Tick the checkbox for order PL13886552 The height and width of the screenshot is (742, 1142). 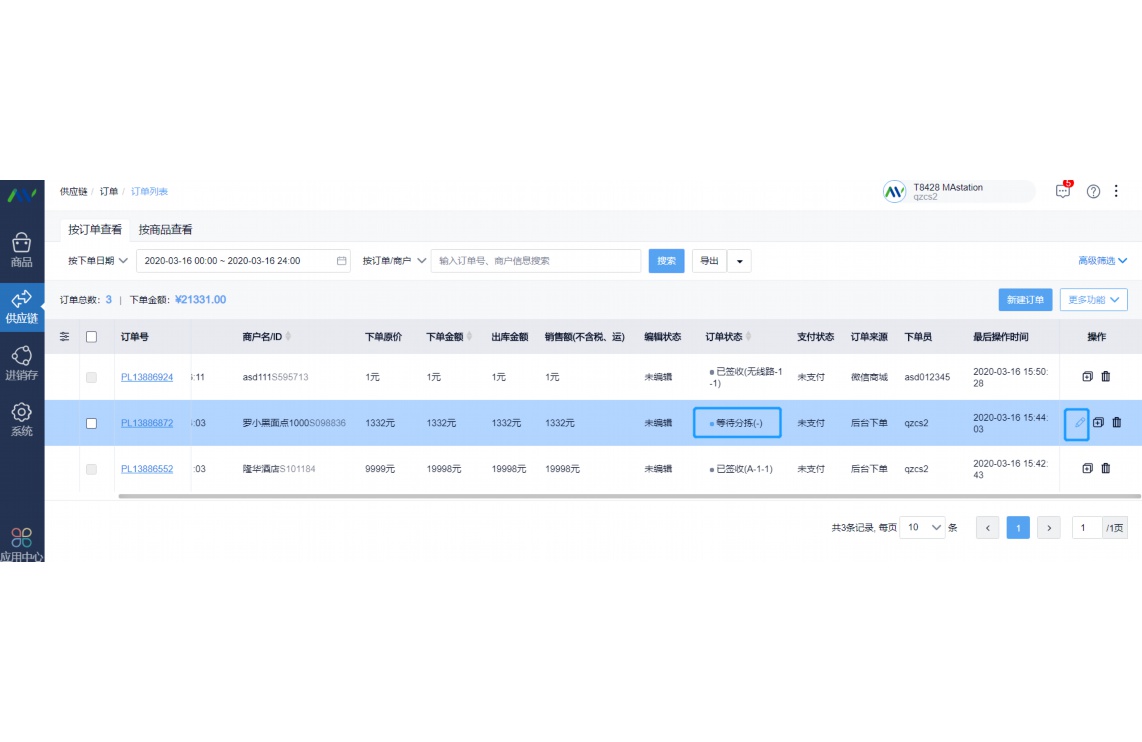click(91, 468)
